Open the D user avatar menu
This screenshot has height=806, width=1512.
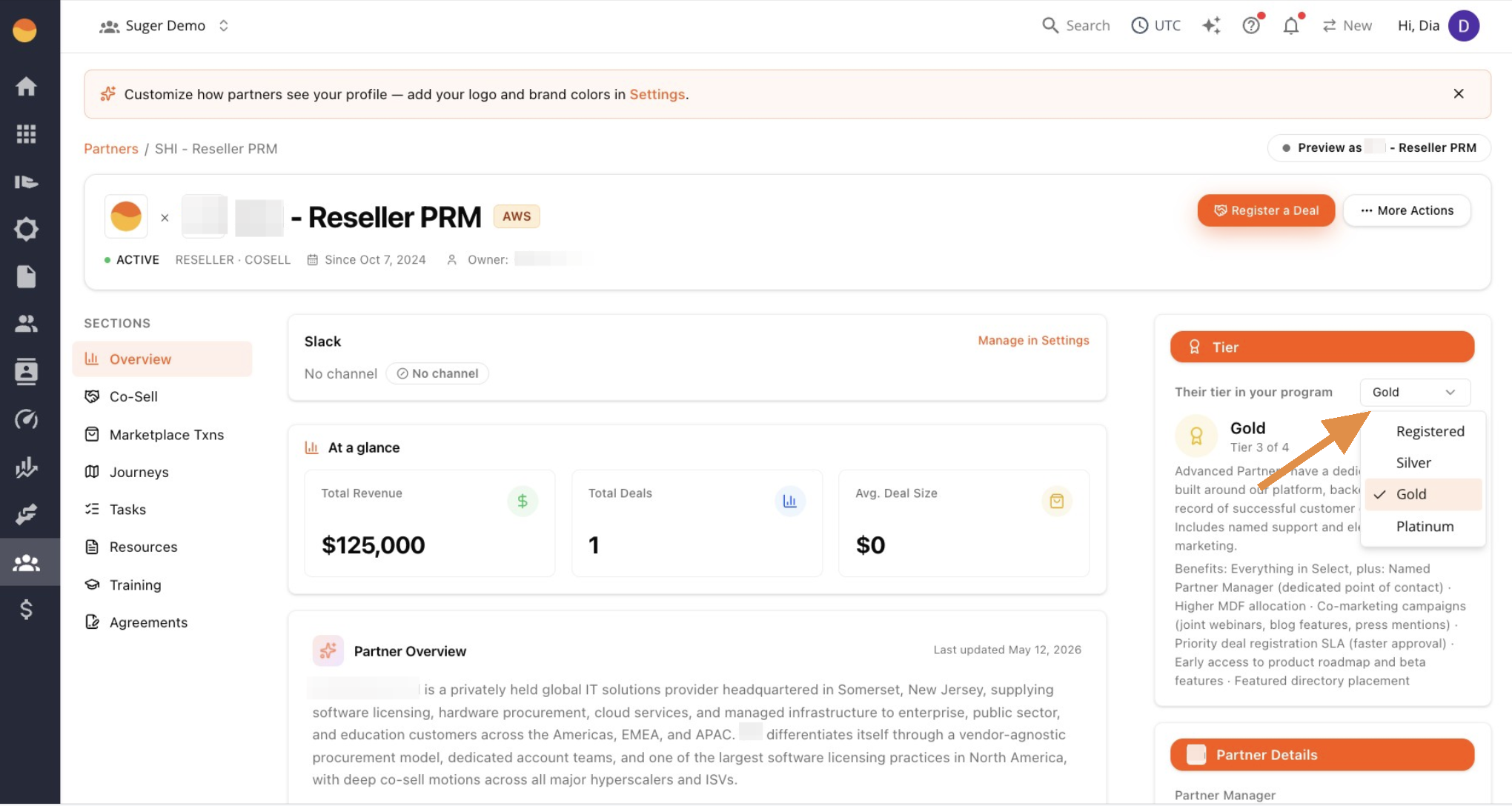click(x=1464, y=26)
